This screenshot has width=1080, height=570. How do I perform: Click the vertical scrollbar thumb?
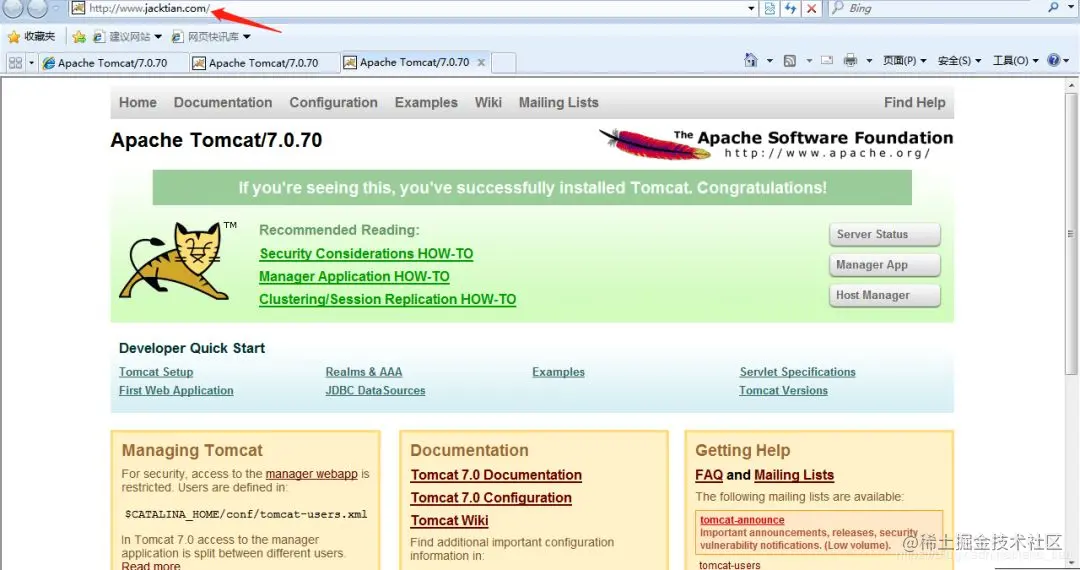tap(1070, 234)
